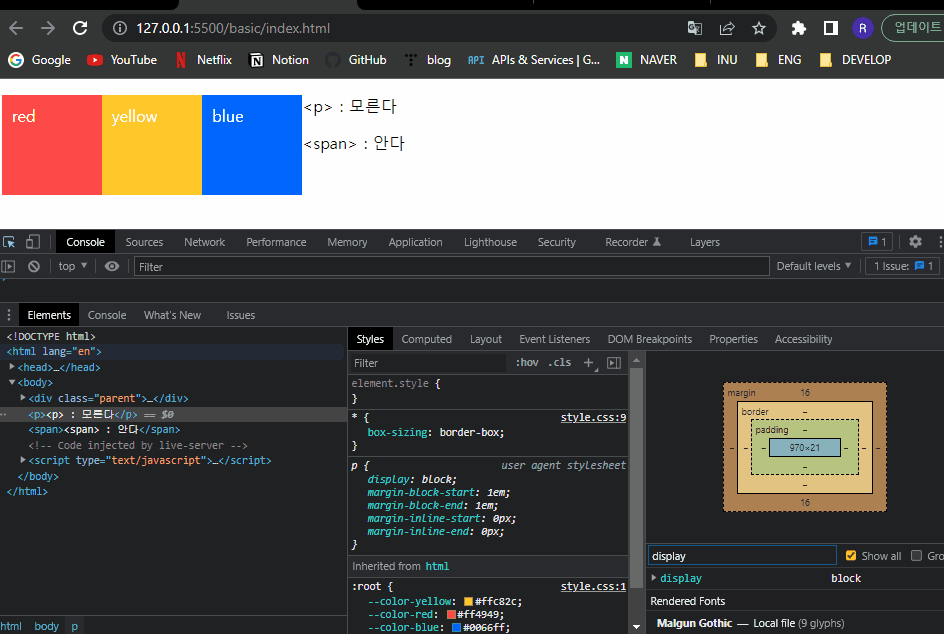
Task: Activate the inspect element picker
Action: point(9,242)
